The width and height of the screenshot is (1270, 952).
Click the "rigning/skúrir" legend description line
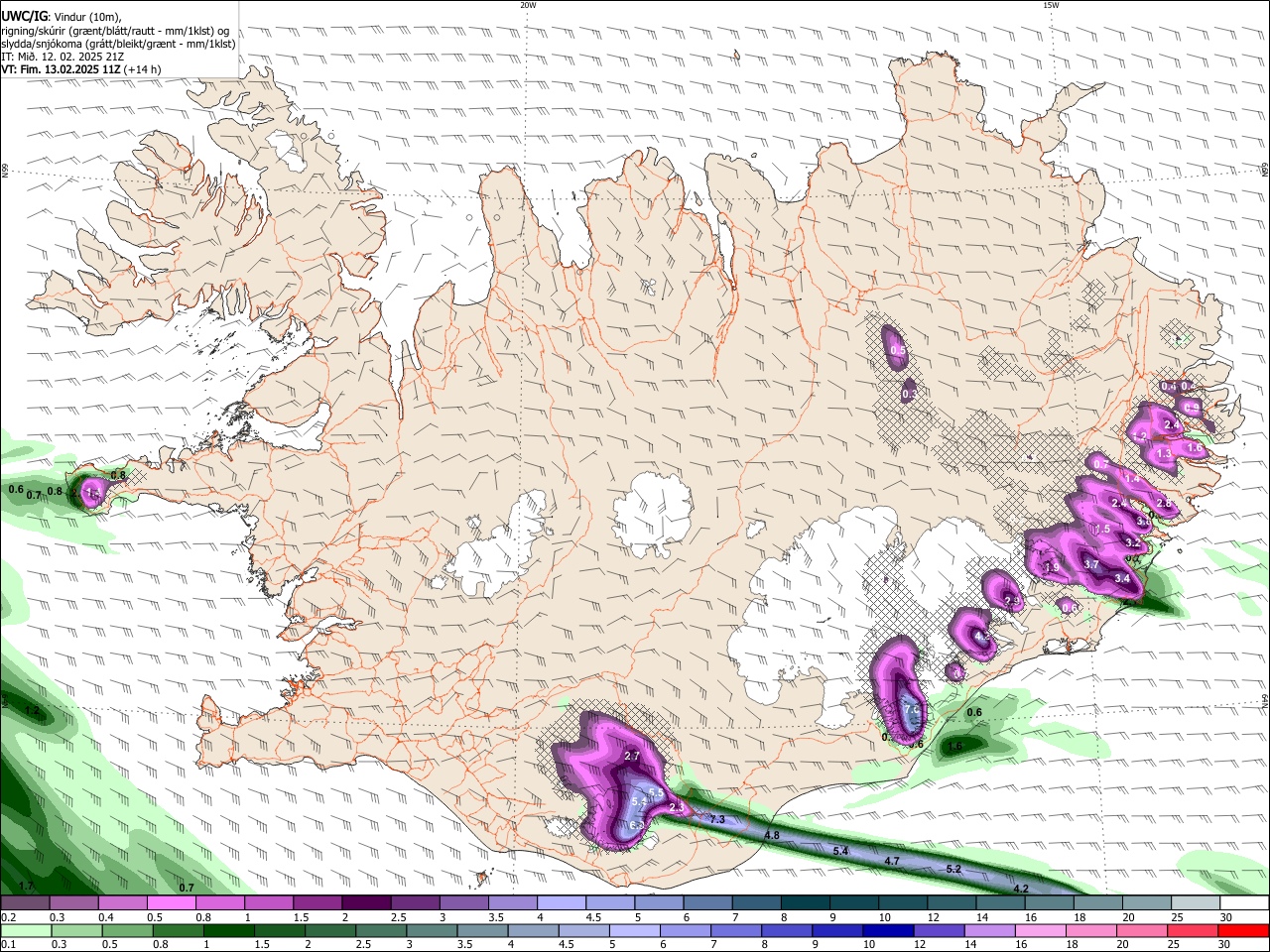(115, 31)
